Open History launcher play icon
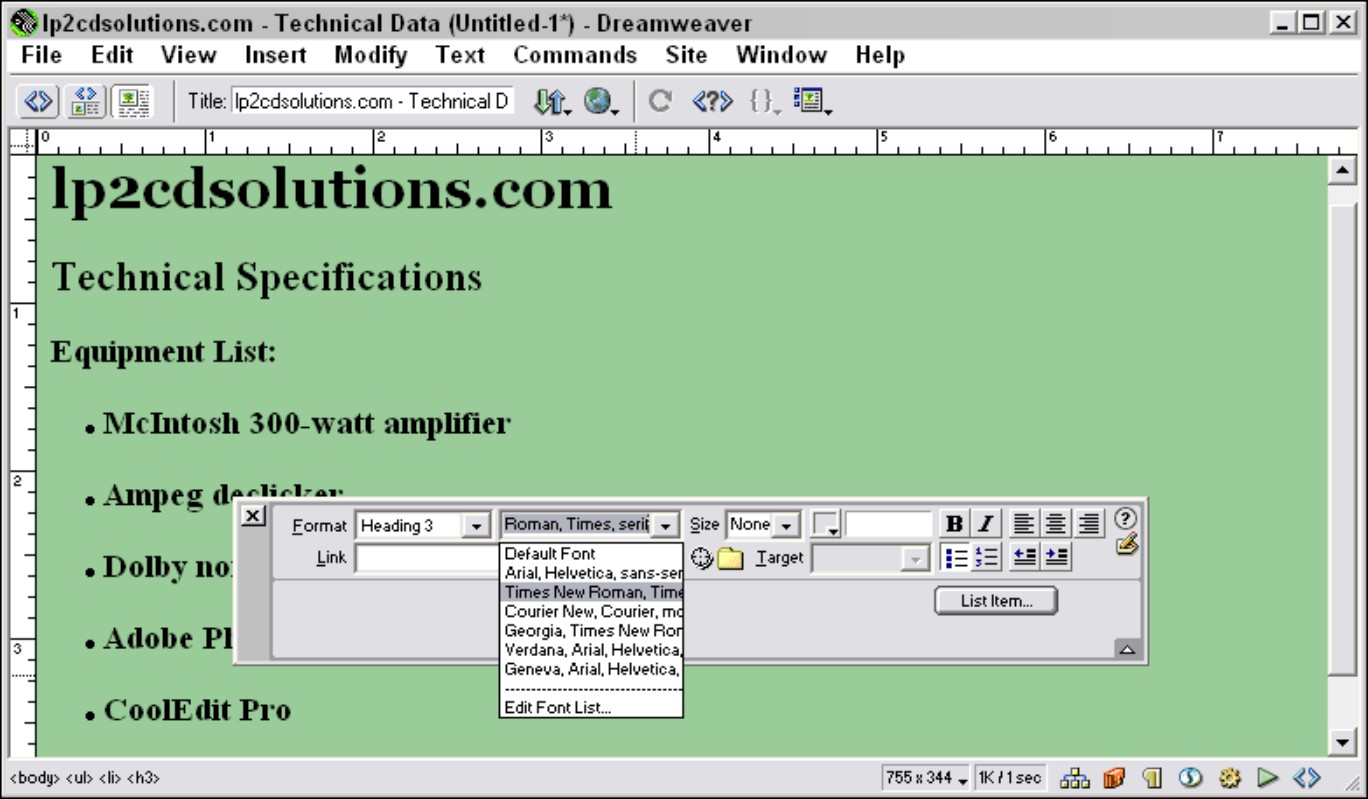This screenshot has height=799, width=1368. [x=1268, y=777]
